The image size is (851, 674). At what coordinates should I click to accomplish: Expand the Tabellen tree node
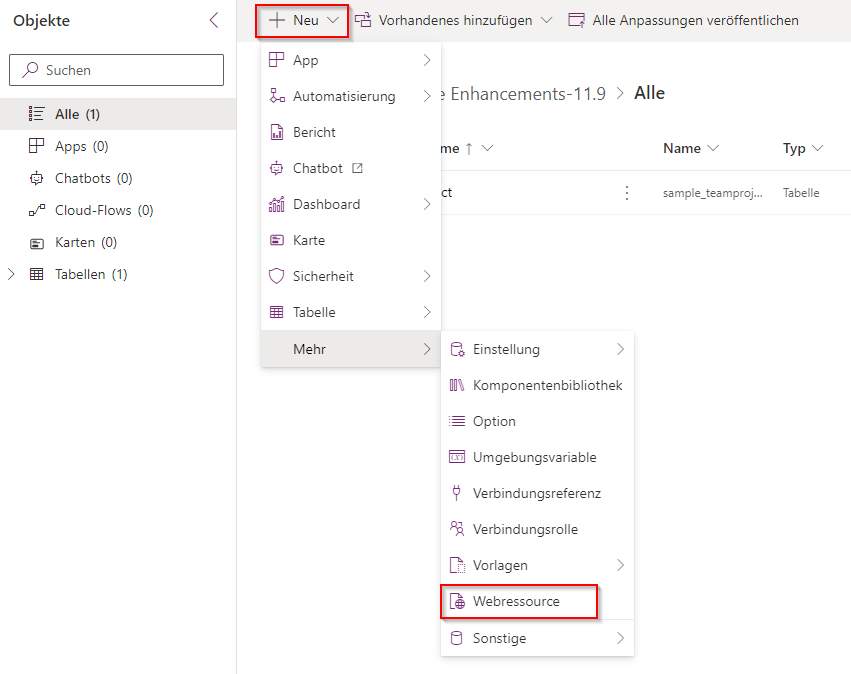[x=12, y=274]
